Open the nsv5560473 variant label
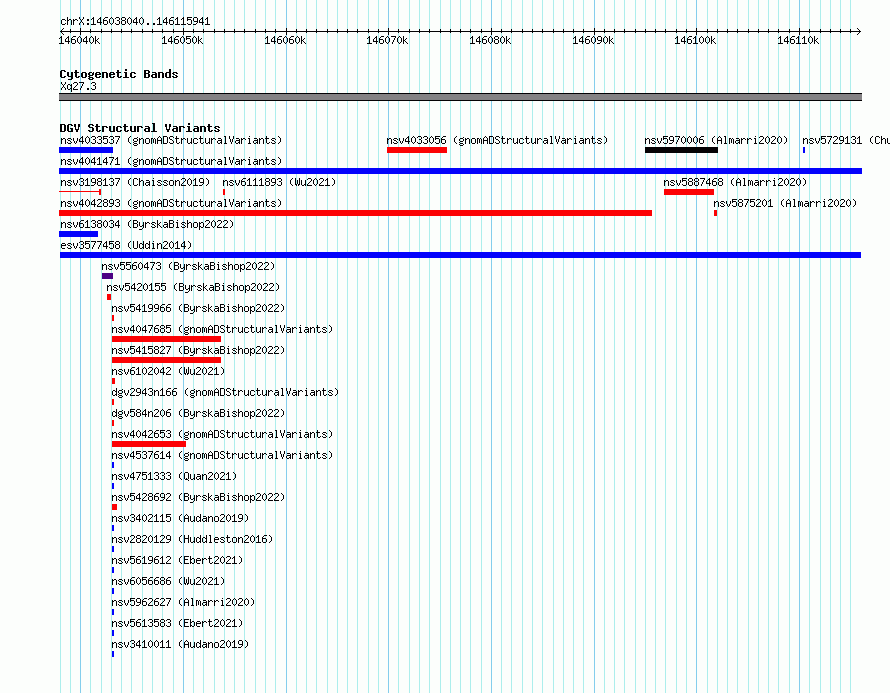Viewport: 890px width, 693px height. click(x=188, y=266)
